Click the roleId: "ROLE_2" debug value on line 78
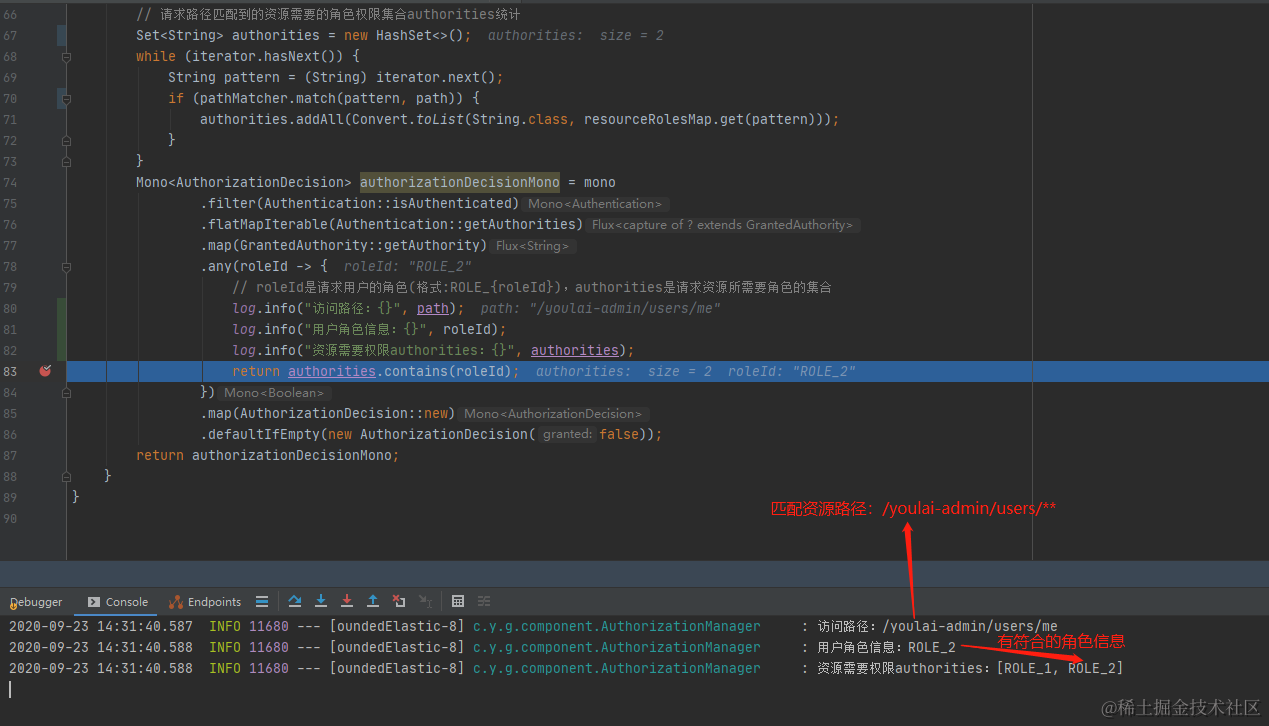 [407, 267]
